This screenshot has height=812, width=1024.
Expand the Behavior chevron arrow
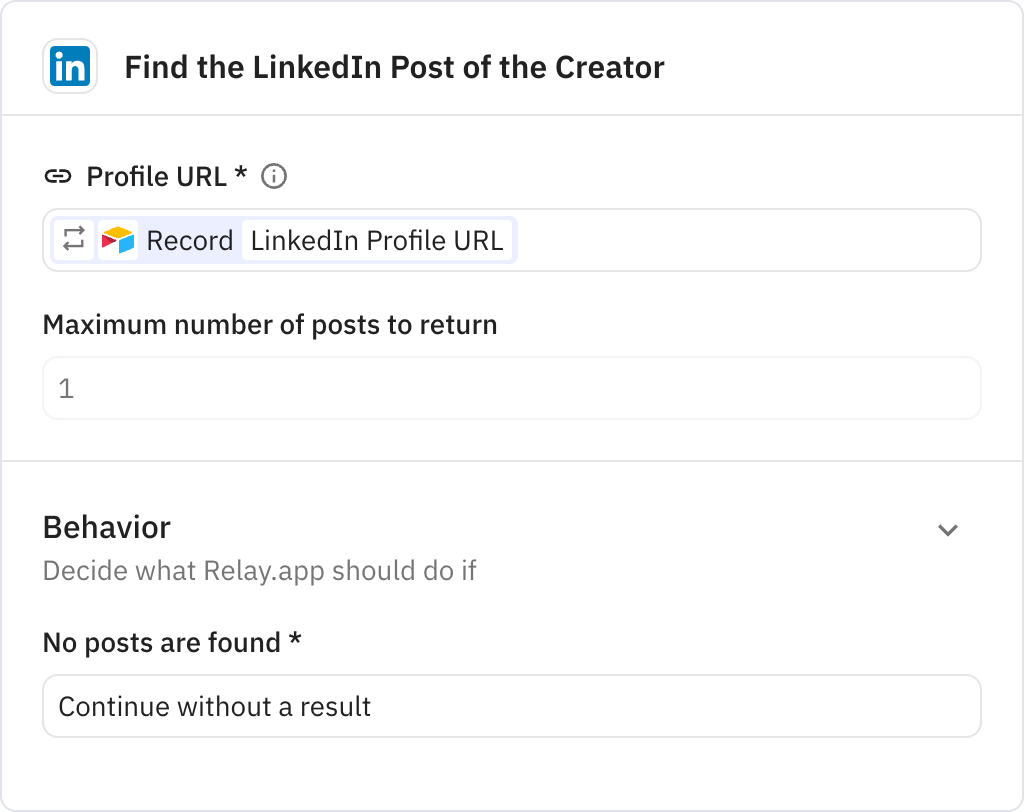[948, 530]
